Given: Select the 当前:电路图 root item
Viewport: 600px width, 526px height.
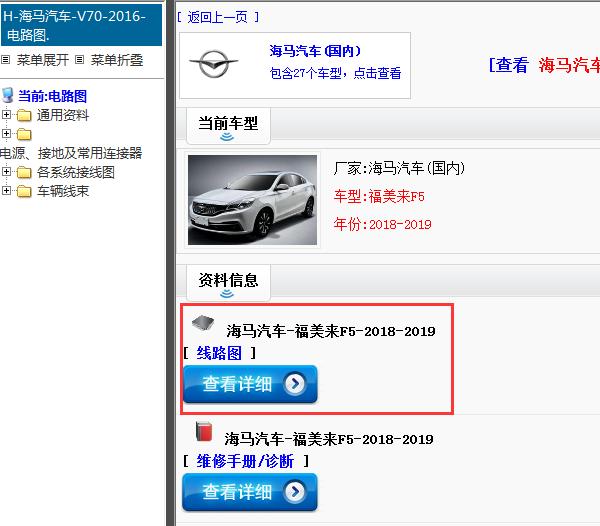Looking at the screenshot, I should 52,96.
